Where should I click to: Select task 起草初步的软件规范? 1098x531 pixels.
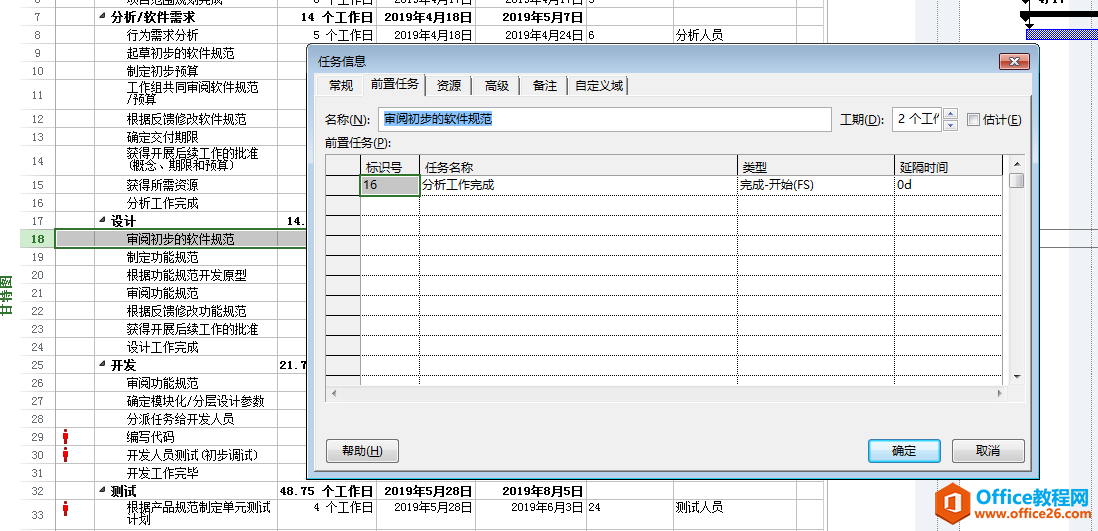(180, 53)
